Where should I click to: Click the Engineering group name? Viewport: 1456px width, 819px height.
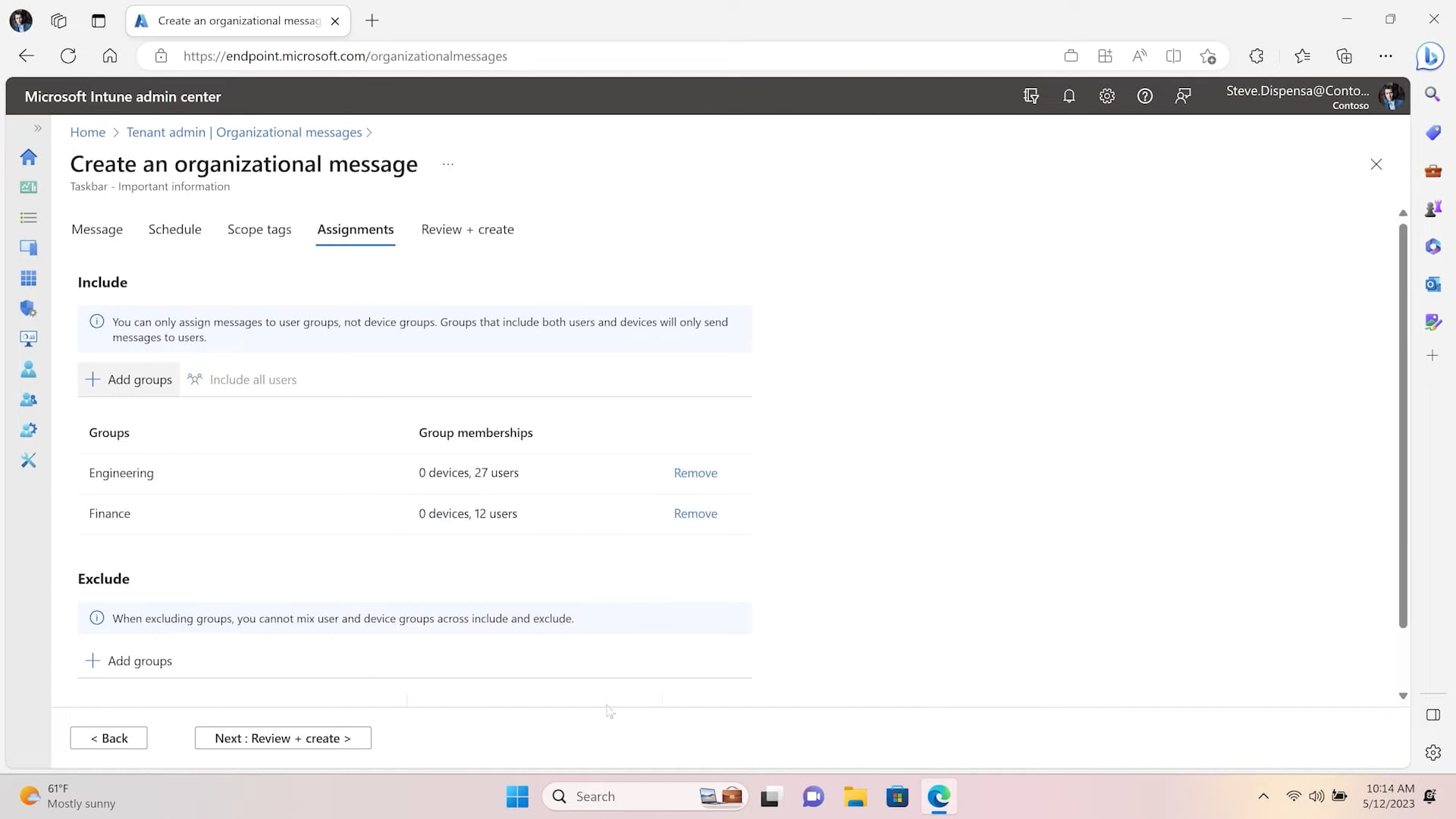tap(121, 472)
